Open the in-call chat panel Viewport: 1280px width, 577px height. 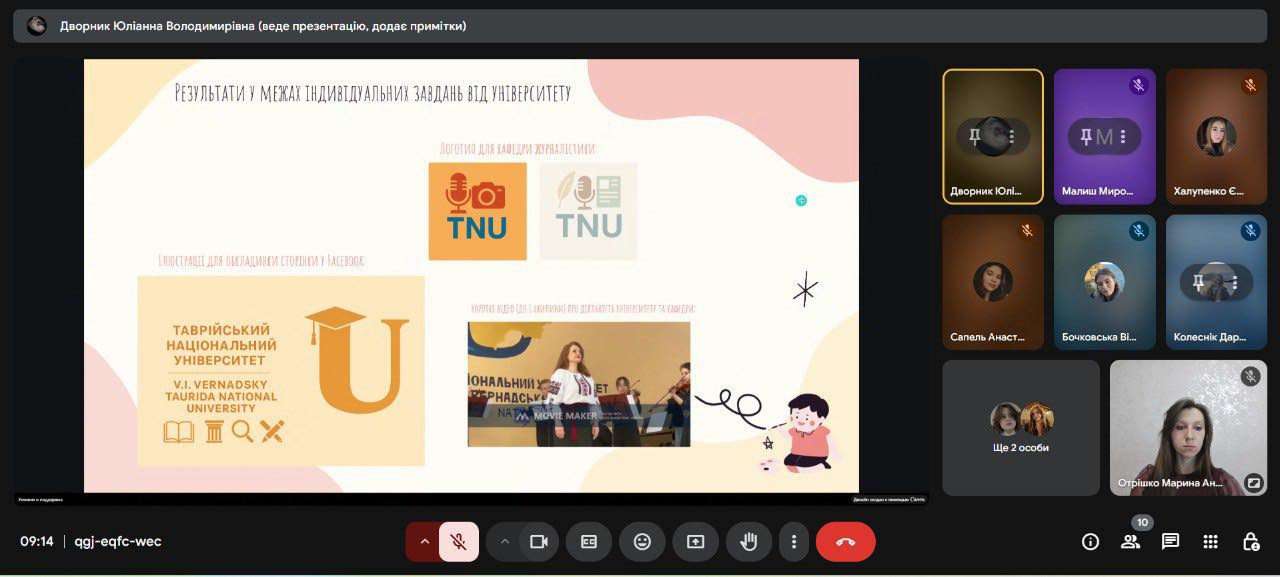(x=1170, y=541)
